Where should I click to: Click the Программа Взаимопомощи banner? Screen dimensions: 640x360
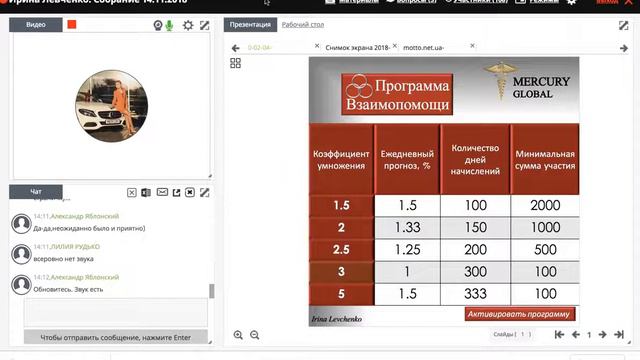pos(397,94)
